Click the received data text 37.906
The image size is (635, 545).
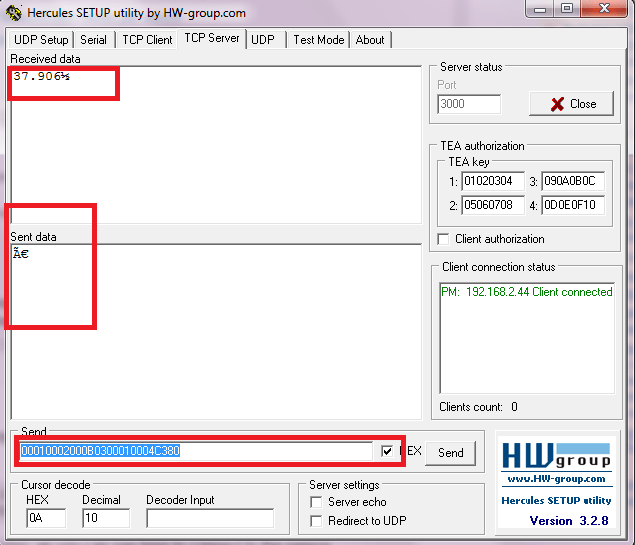(41, 76)
